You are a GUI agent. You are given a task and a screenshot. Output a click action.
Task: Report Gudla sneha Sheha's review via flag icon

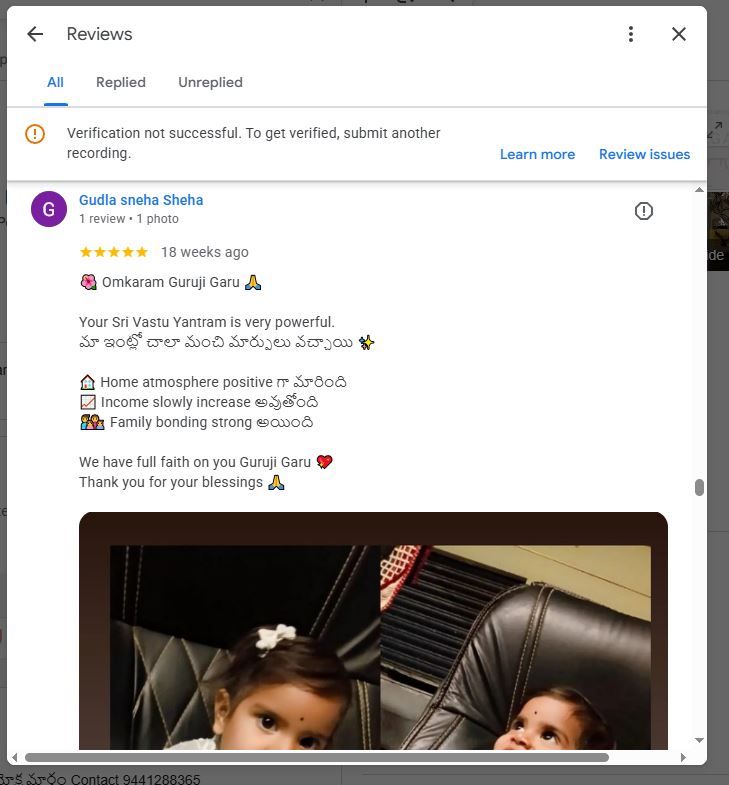[644, 211]
